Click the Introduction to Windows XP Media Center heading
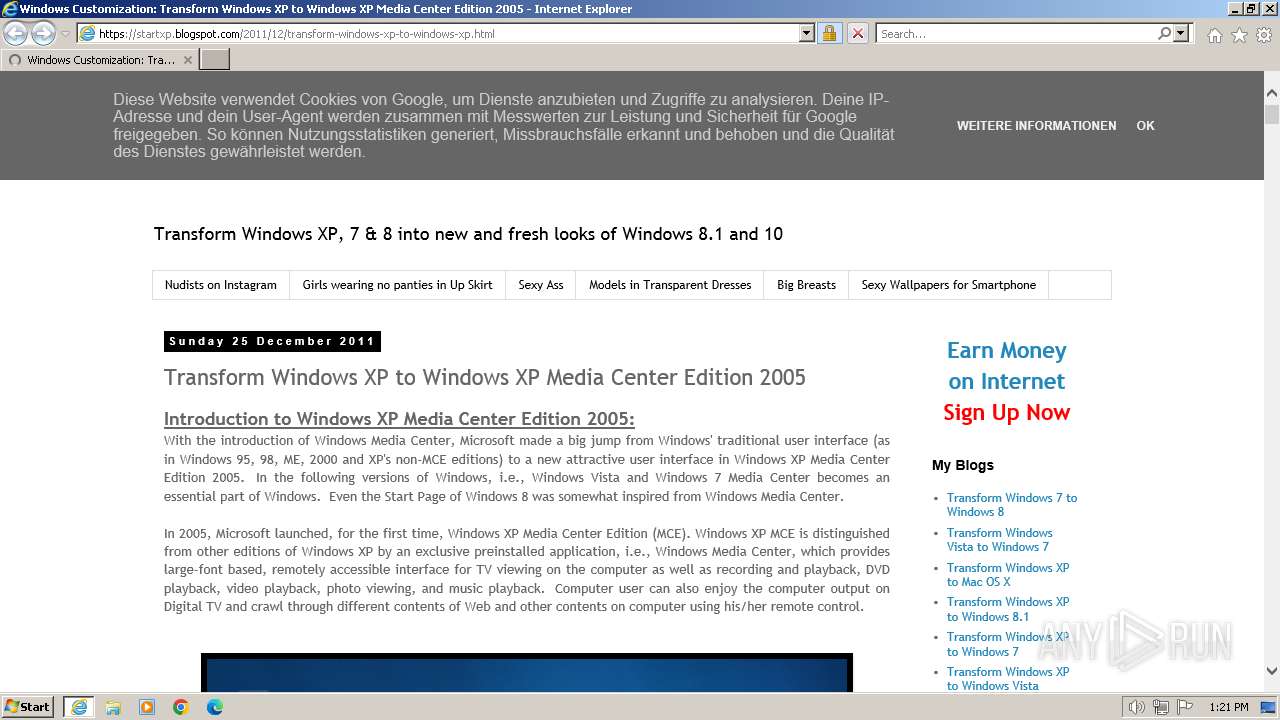 coord(399,419)
